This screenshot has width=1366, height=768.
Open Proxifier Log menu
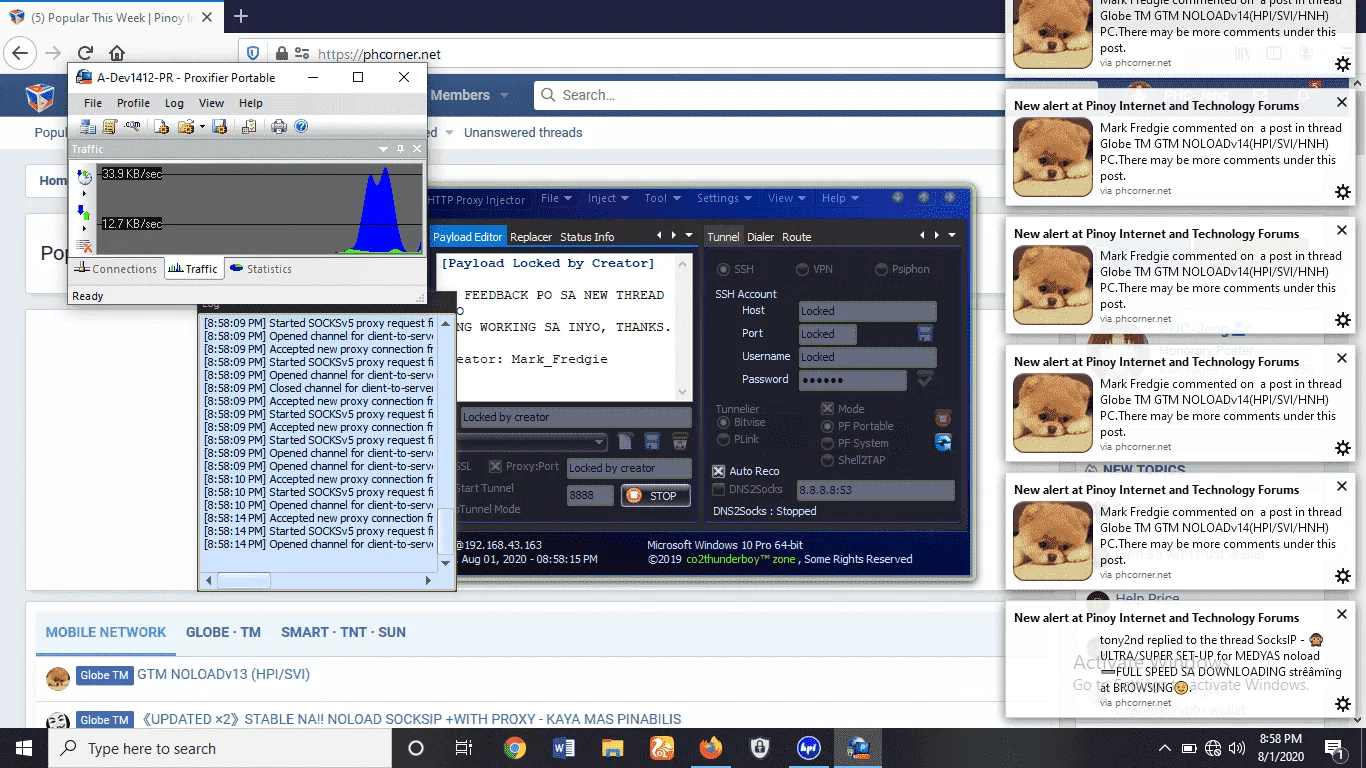tap(174, 103)
